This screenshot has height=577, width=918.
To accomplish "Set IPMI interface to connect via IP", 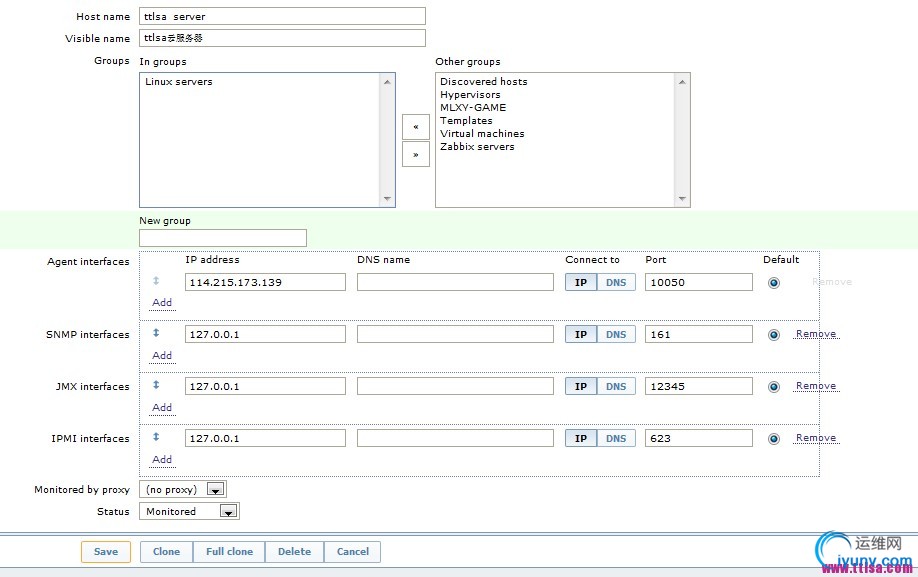I will point(581,438).
